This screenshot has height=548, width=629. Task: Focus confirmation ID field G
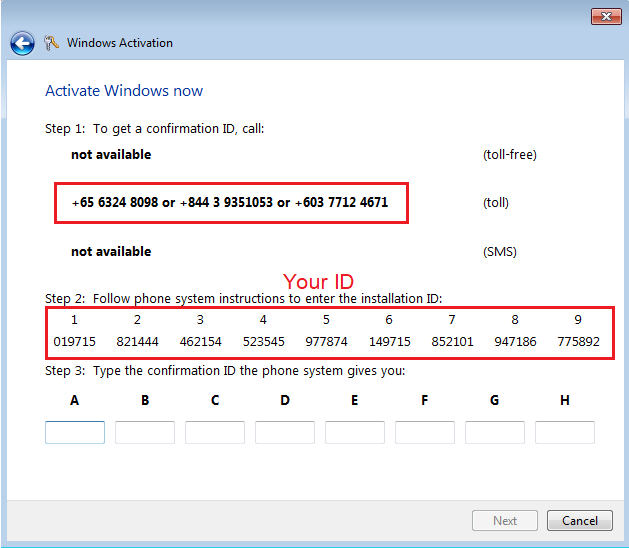[495, 432]
